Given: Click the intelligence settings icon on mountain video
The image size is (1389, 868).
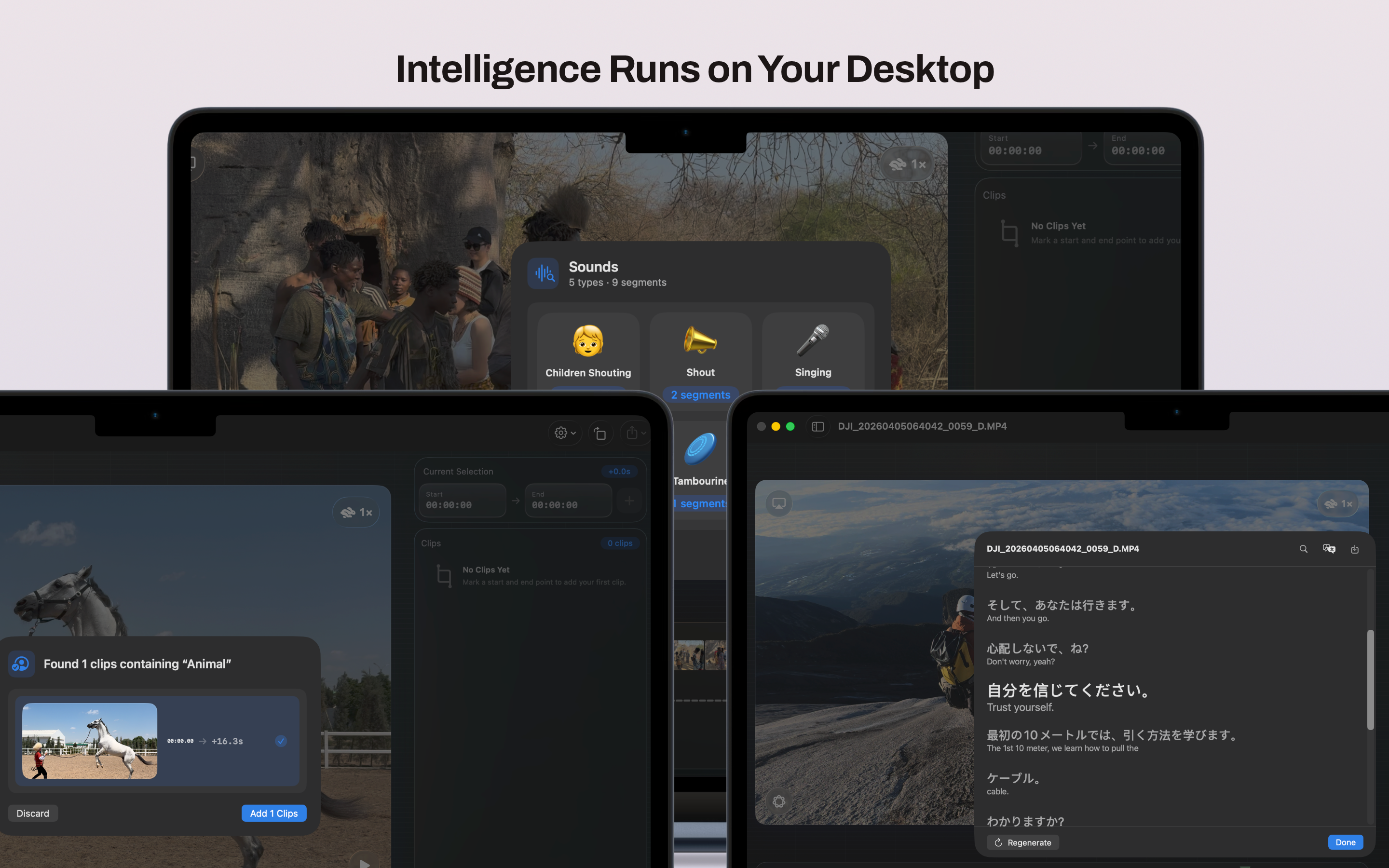Looking at the screenshot, I should [x=779, y=801].
